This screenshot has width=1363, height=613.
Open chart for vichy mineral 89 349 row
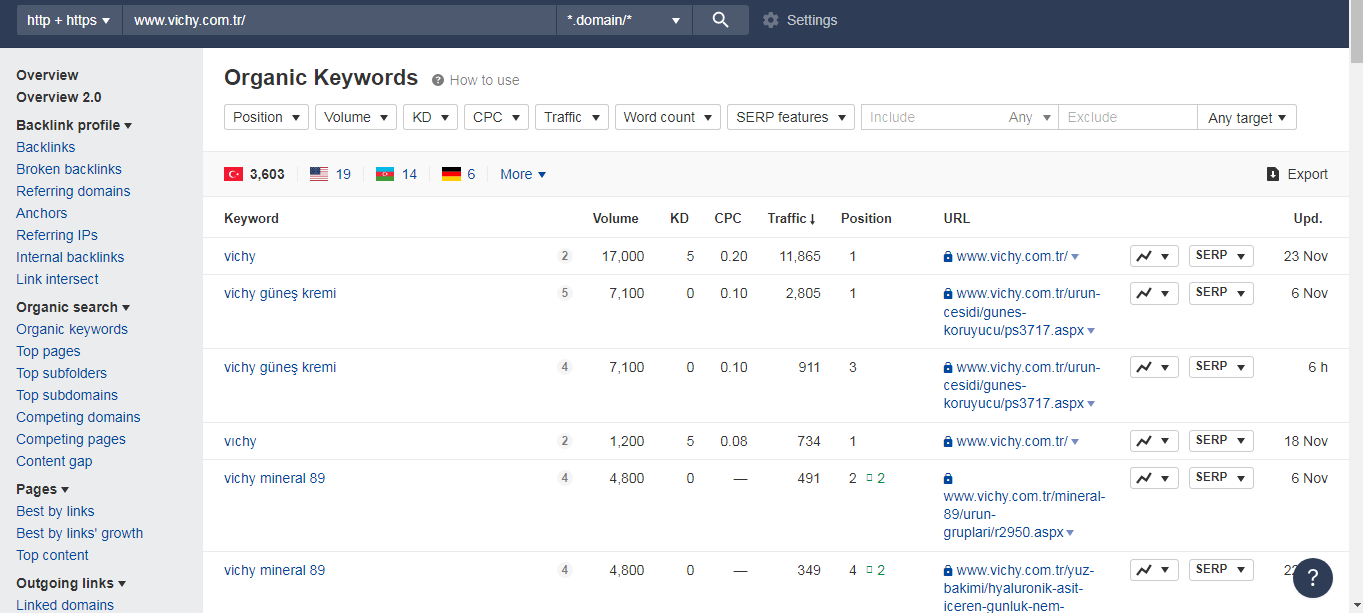pyautogui.click(x=1154, y=570)
